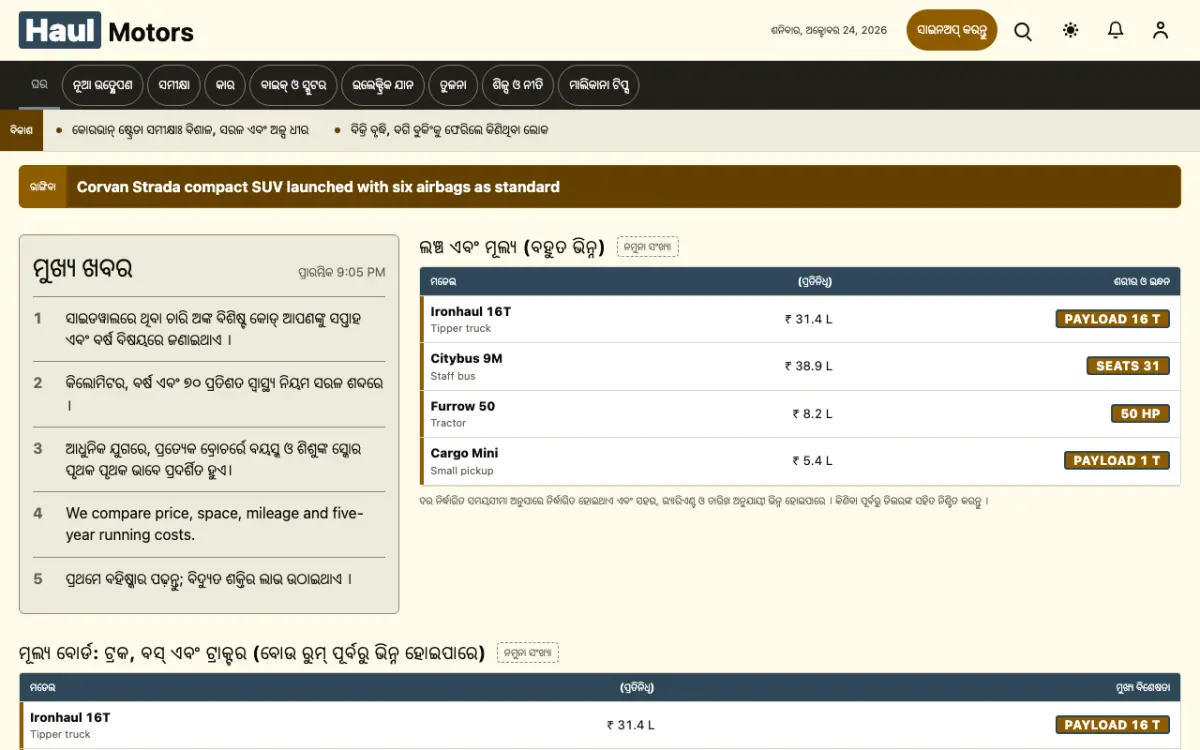This screenshot has height=750, width=1200.
Task: Click Furrow 50 model name
Action: (463, 406)
